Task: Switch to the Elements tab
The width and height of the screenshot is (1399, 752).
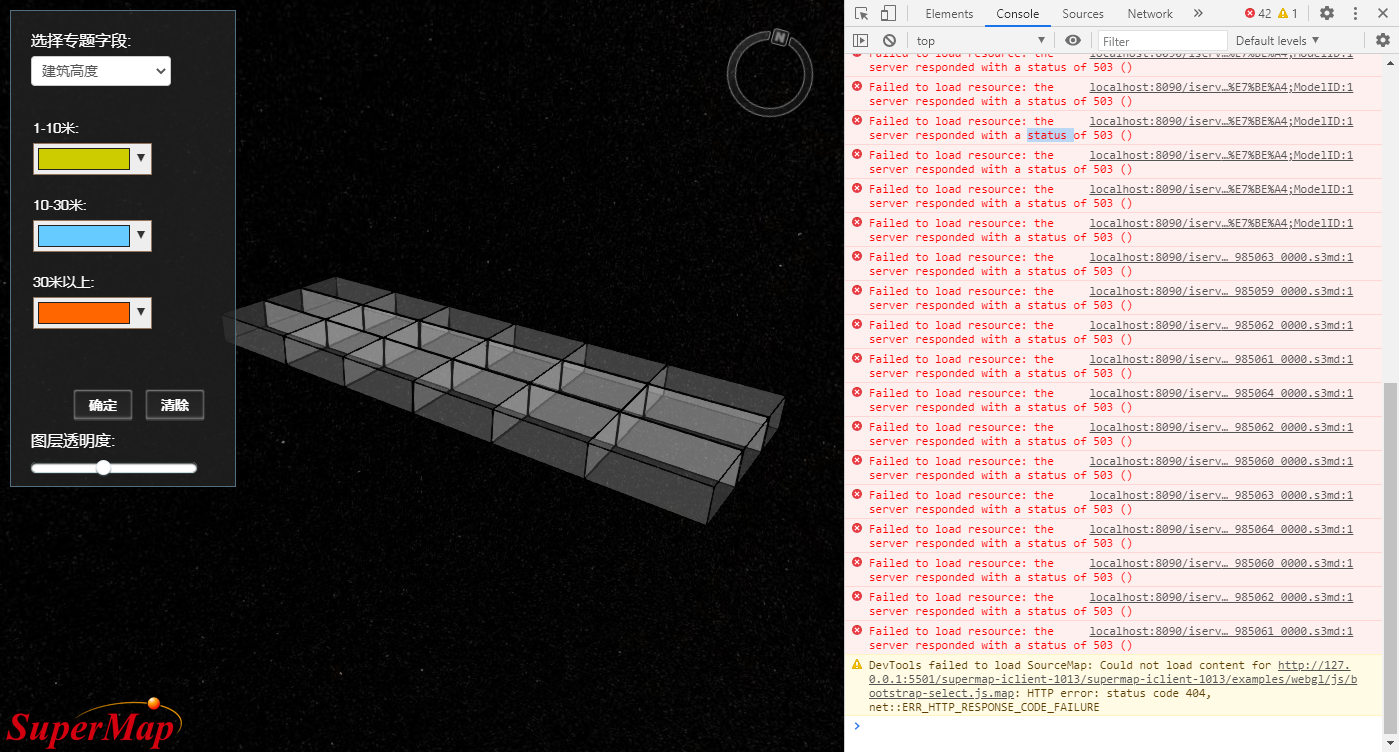Action: coord(949,13)
